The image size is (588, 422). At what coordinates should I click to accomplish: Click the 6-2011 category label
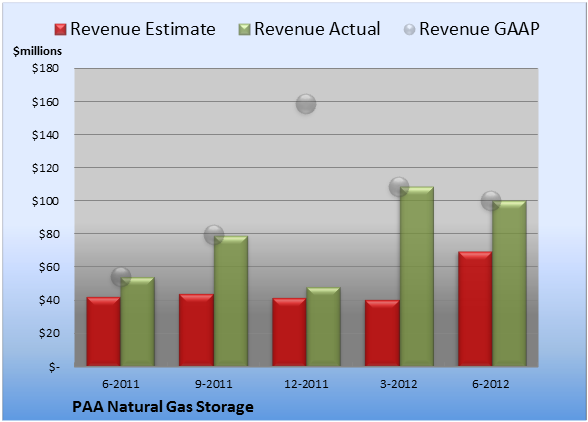pos(120,384)
